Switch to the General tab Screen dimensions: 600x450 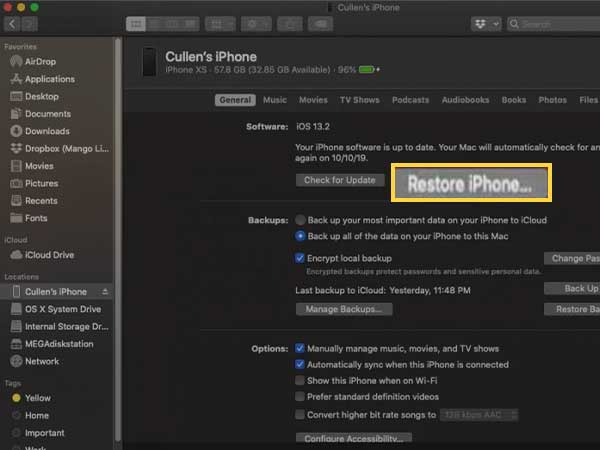coord(235,100)
